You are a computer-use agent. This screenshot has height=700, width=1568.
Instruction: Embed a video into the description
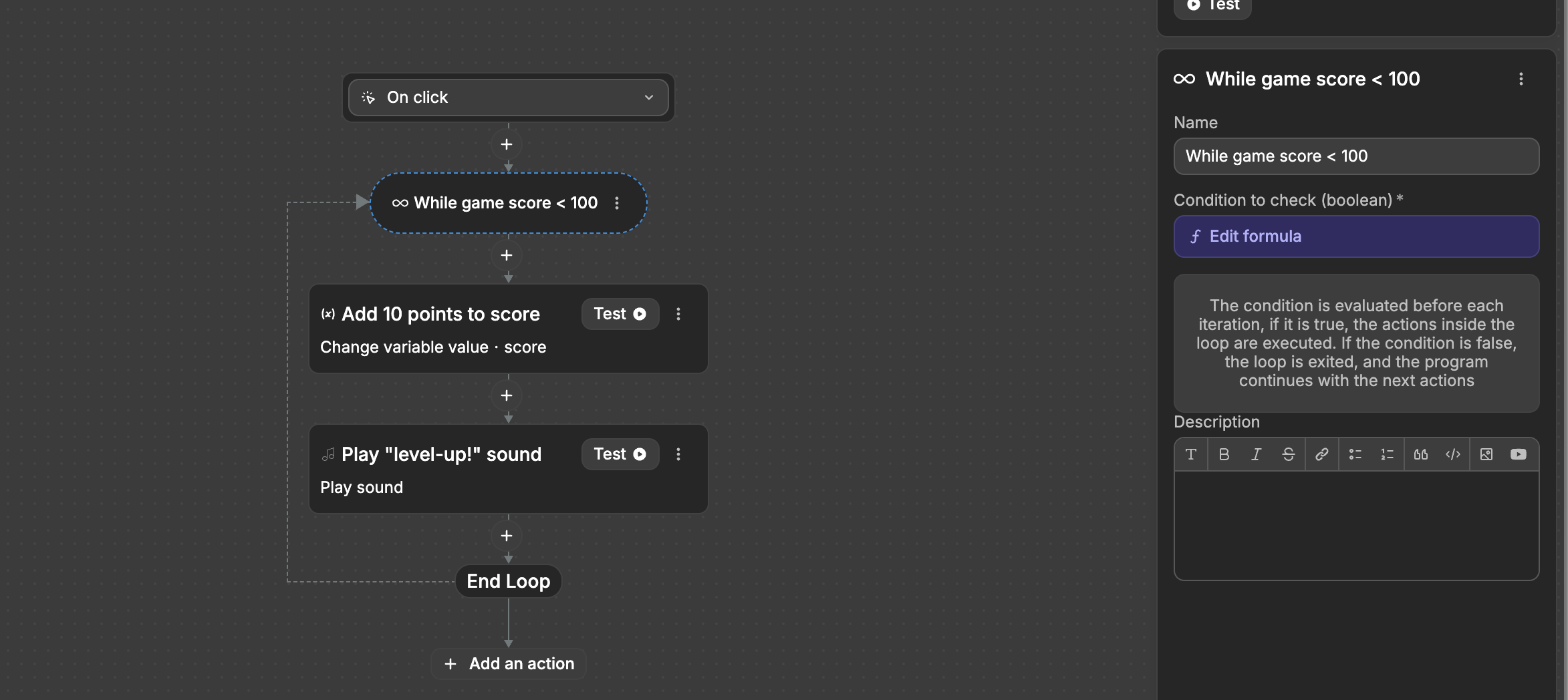pos(1519,454)
